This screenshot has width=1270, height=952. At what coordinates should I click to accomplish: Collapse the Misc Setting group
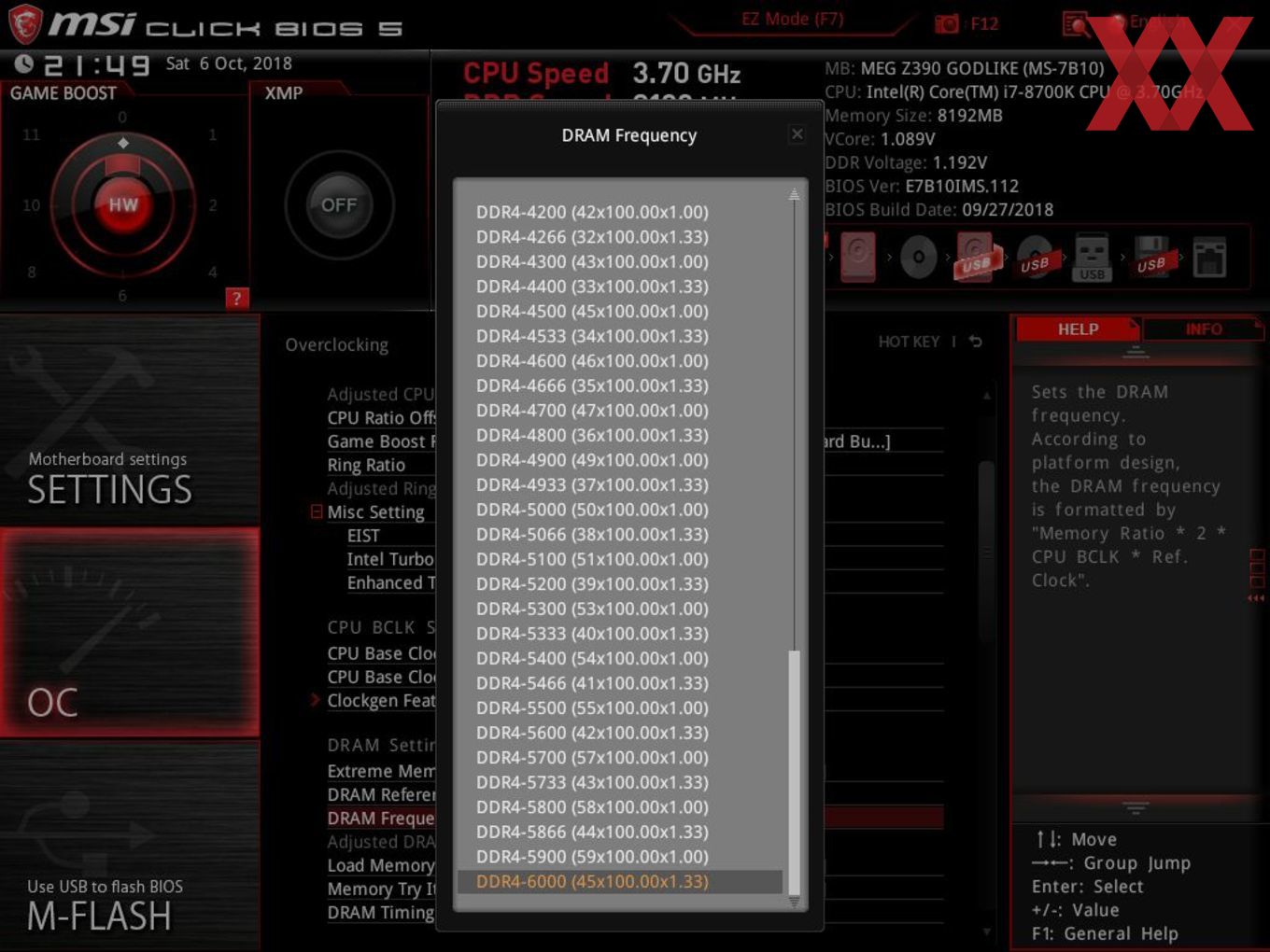click(x=317, y=511)
